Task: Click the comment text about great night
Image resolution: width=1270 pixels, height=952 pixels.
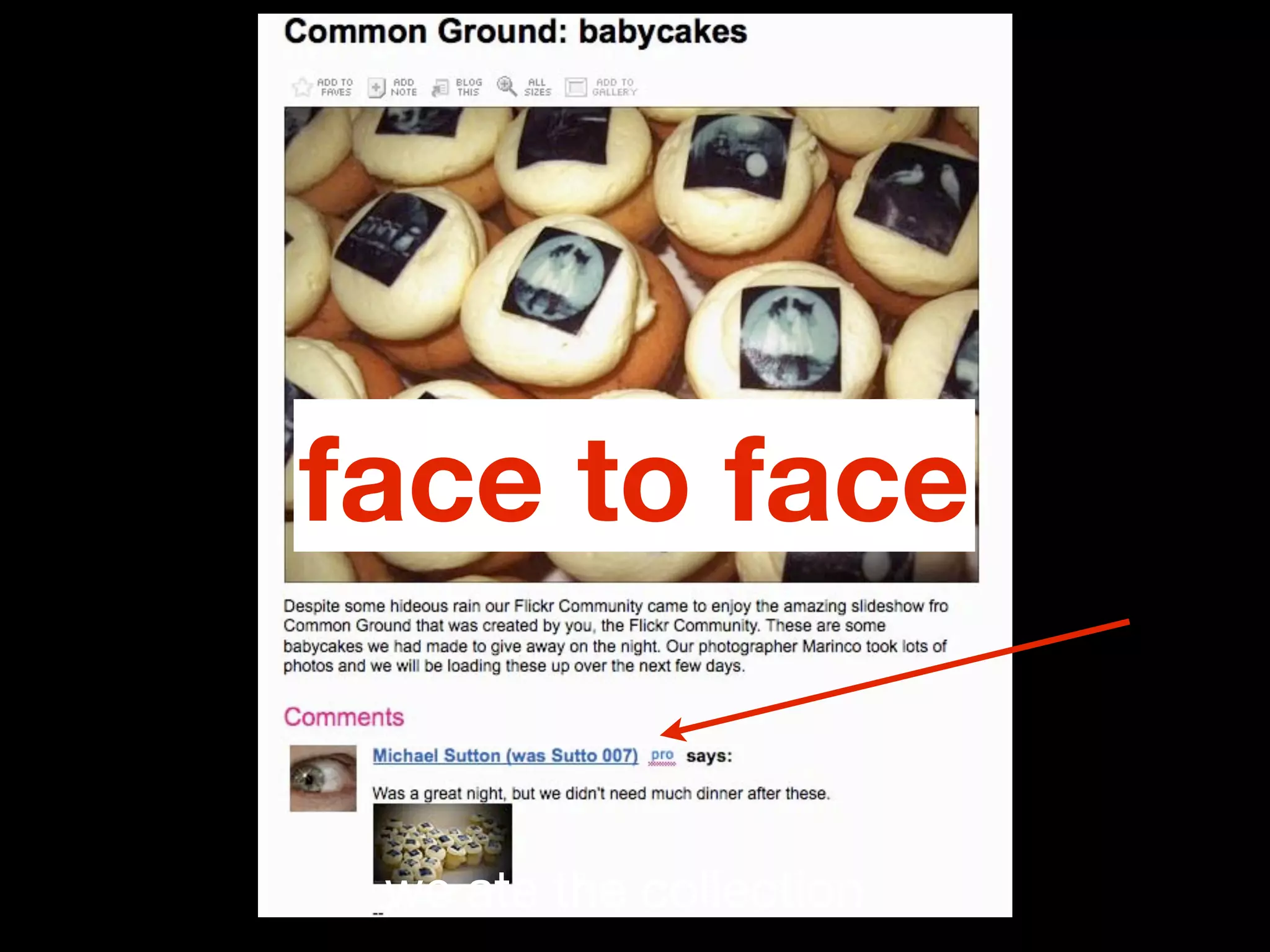Action: click(601, 793)
